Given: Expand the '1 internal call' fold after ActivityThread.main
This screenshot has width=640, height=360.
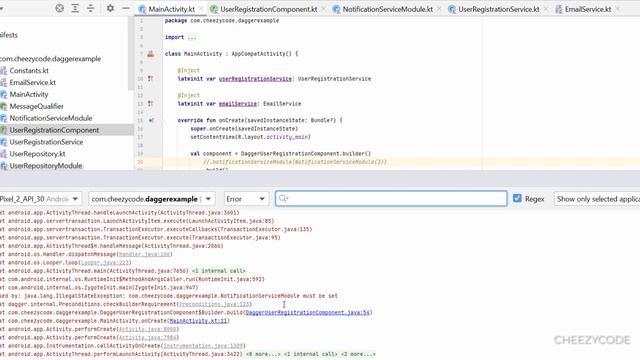Looking at the screenshot, I should [x=219, y=271].
